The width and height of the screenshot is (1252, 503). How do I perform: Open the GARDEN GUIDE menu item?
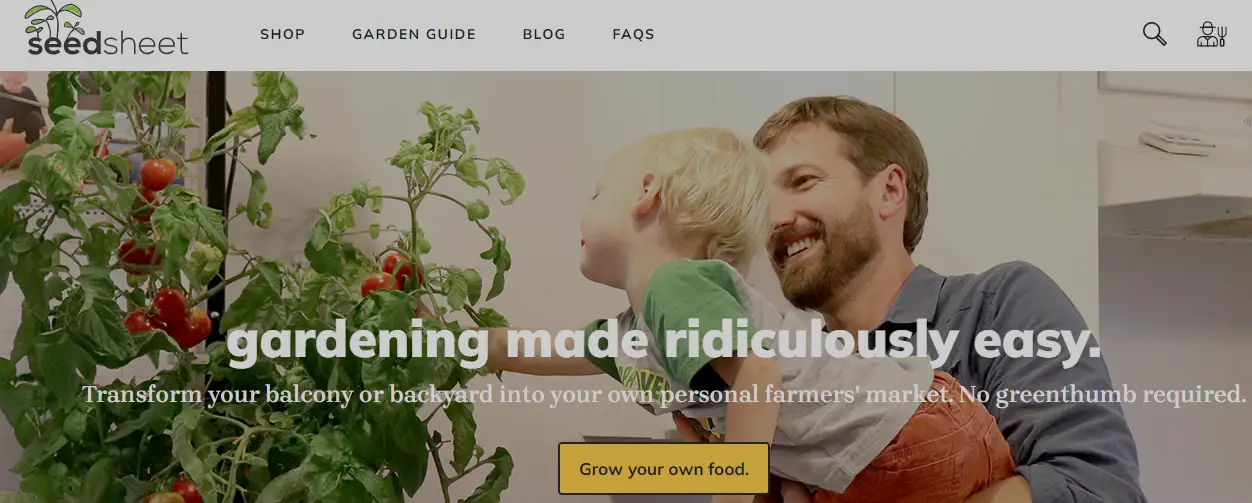pos(414,34)
